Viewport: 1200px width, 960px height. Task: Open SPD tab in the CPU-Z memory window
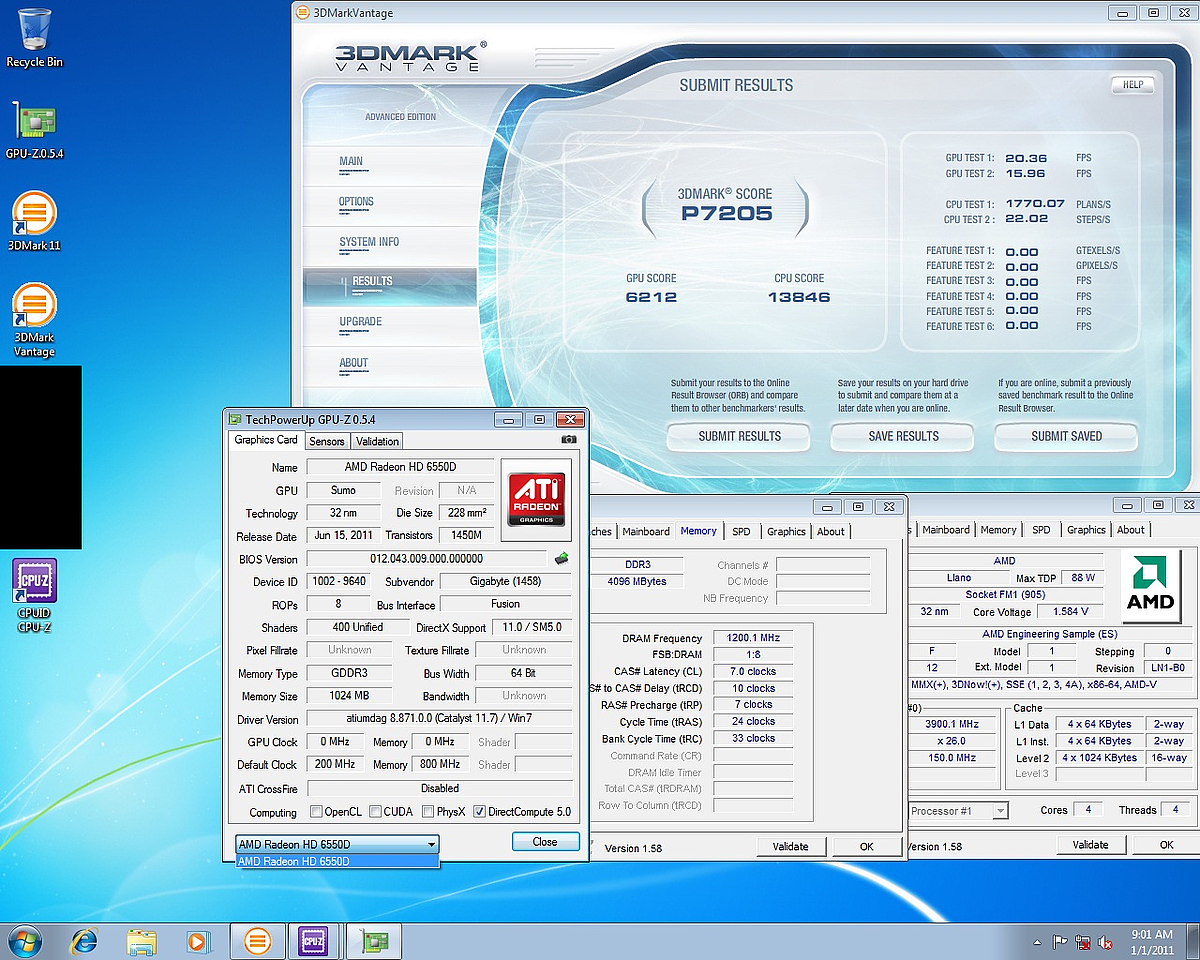[x=741, y=531]
